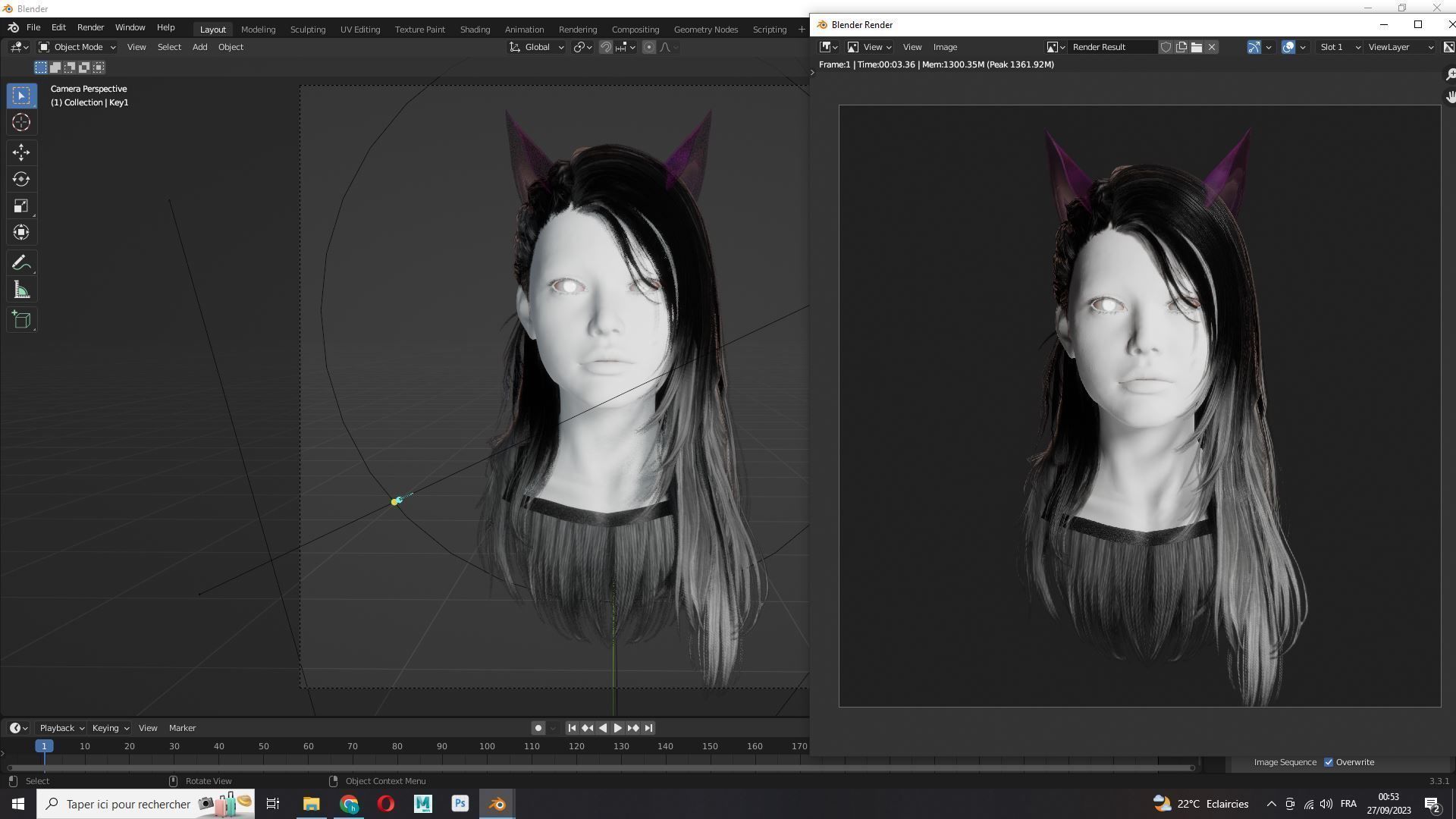
Task: Set selection mode to invert
Action: click(84, 67)
